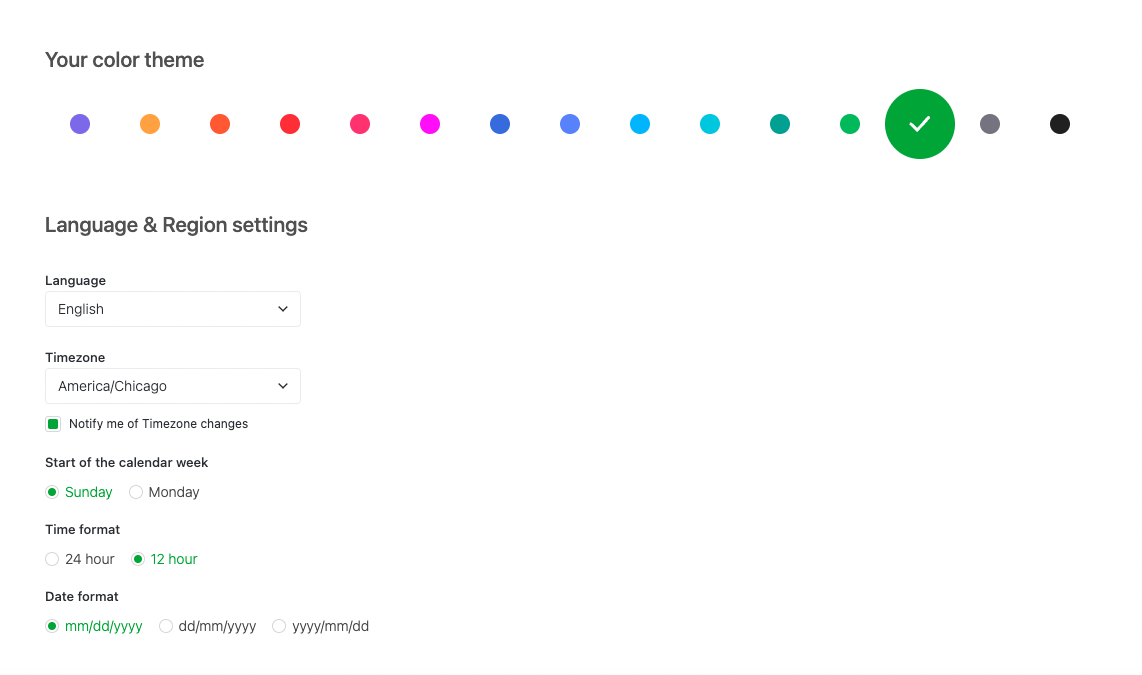Expand the Timezone America/Chicago dropdown
Viewport: 1142px width, 675px height.
(x=172, y=386)
